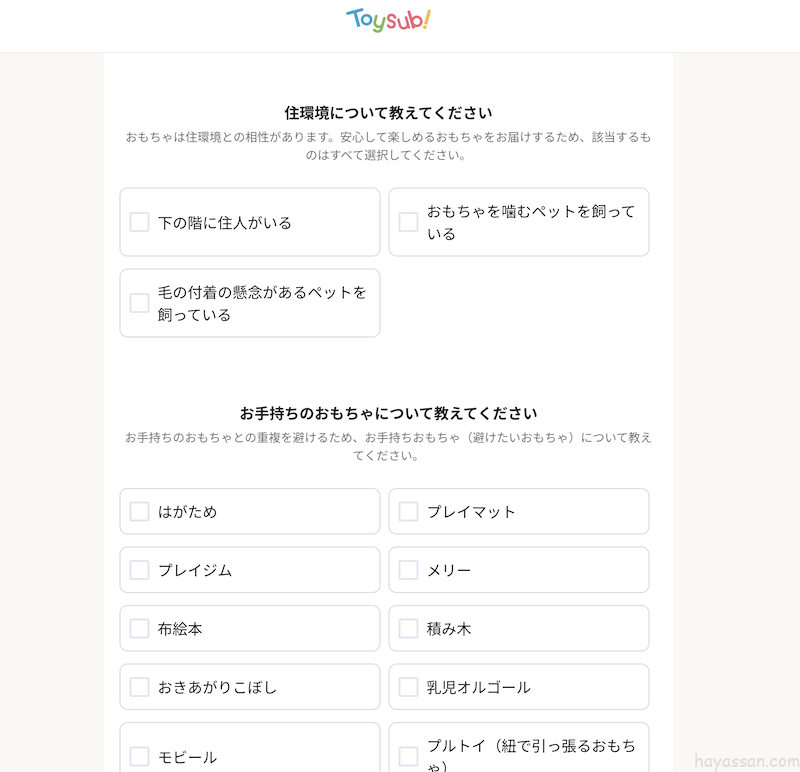Screen dimensions: 800x772
Task: Tick the 'プレイジム' checkbox
Action: click(140, 570)
